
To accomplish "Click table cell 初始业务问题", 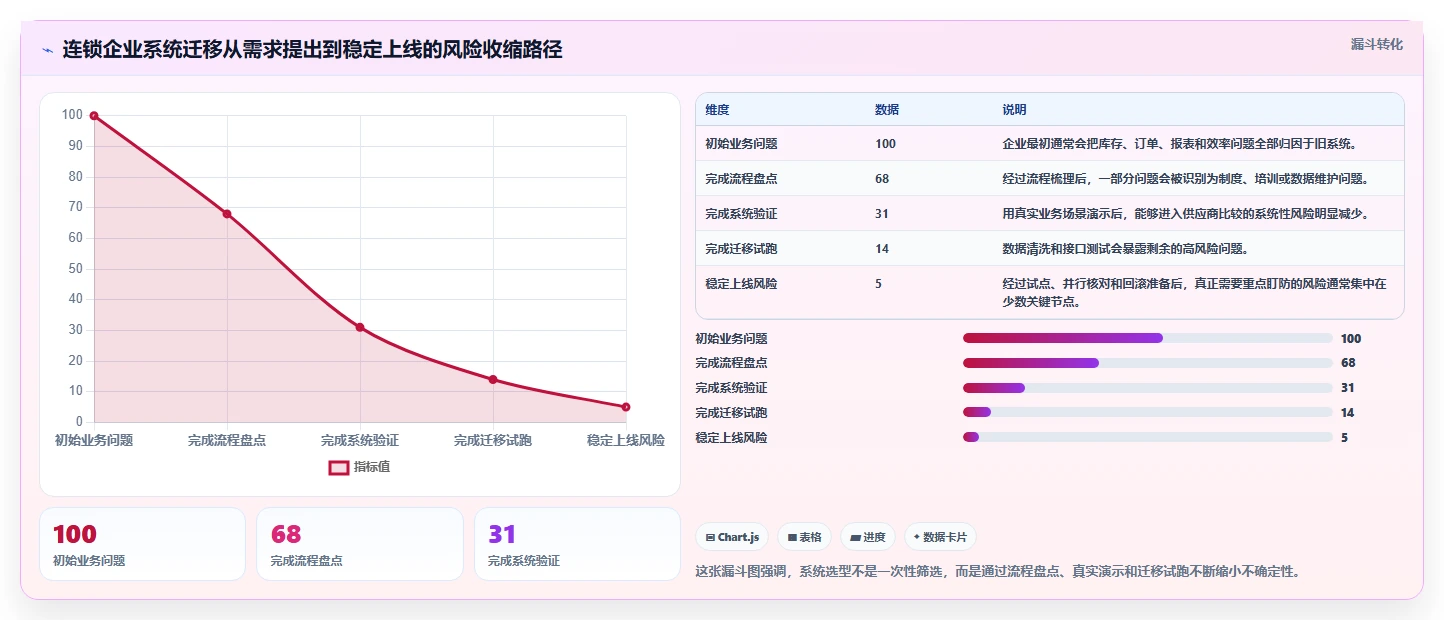I will pyautogui.click(x=741, y=144).
